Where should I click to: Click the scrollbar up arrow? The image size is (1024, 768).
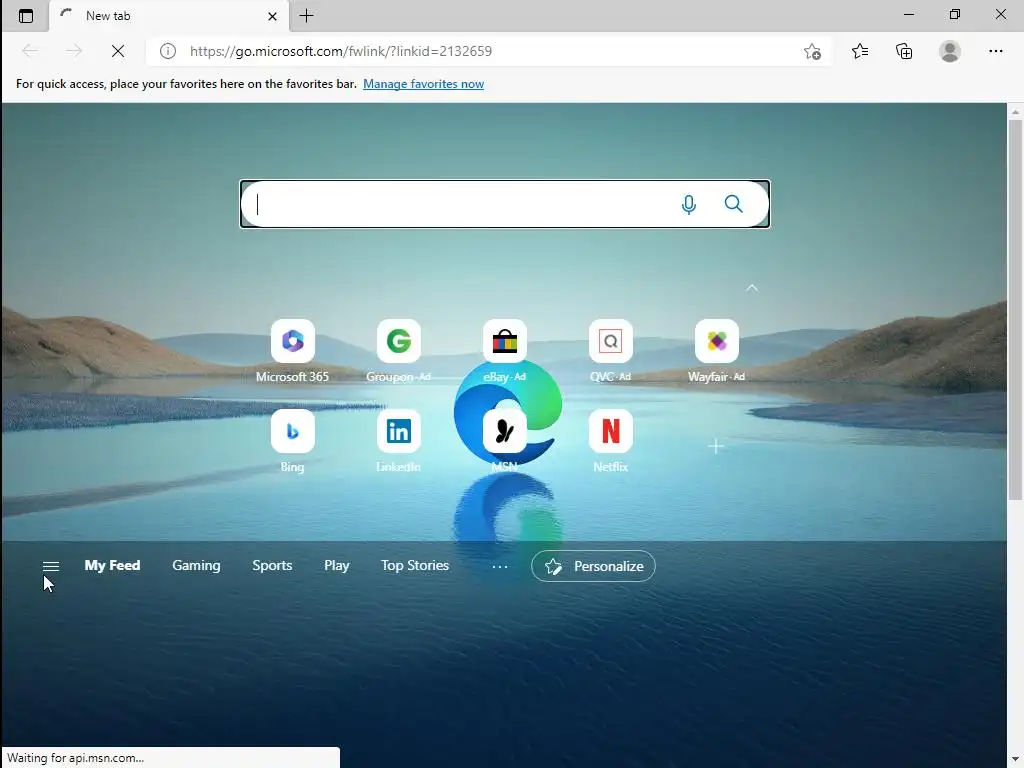(x=1015, y=112)
